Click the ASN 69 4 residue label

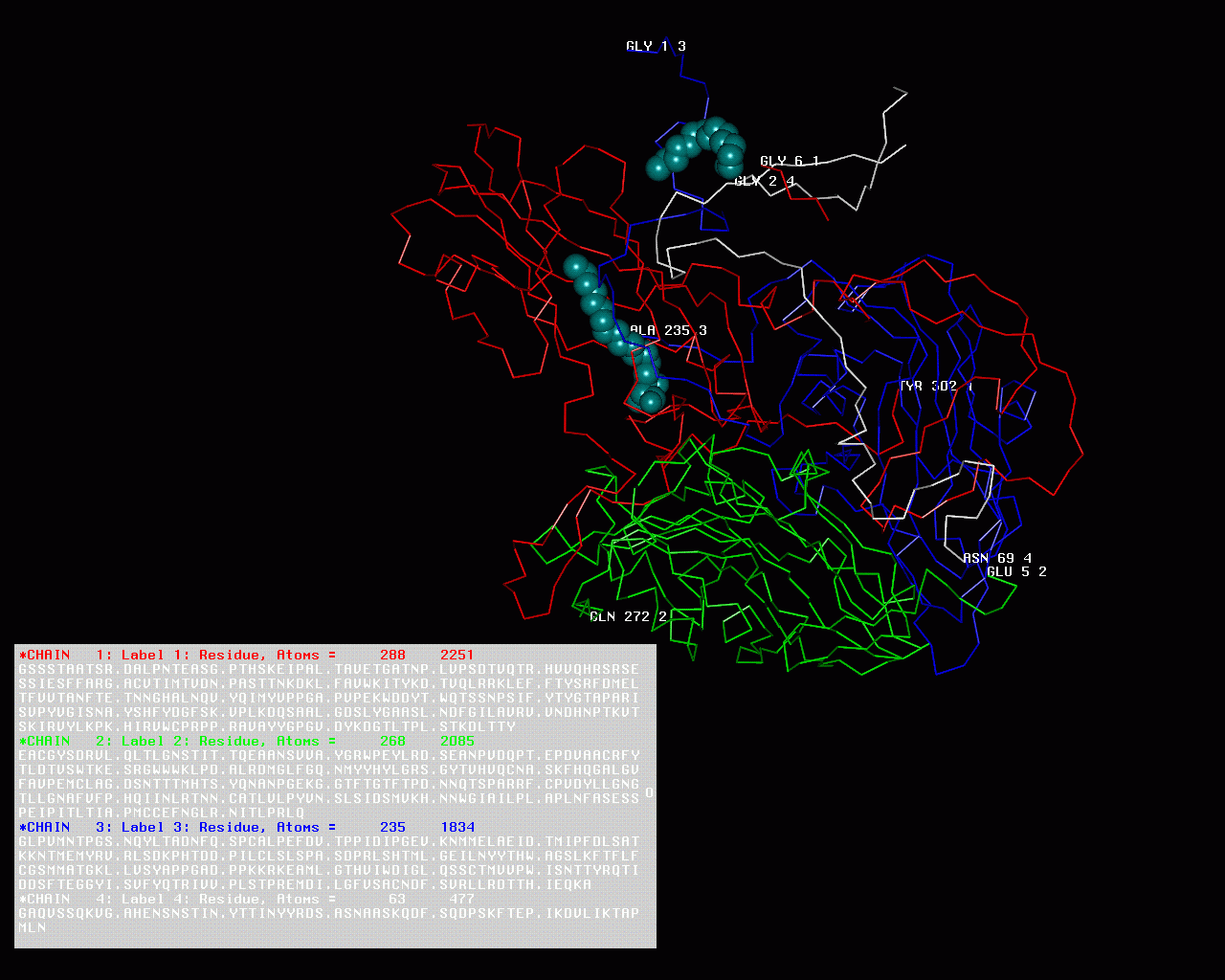tap(996, 558)
